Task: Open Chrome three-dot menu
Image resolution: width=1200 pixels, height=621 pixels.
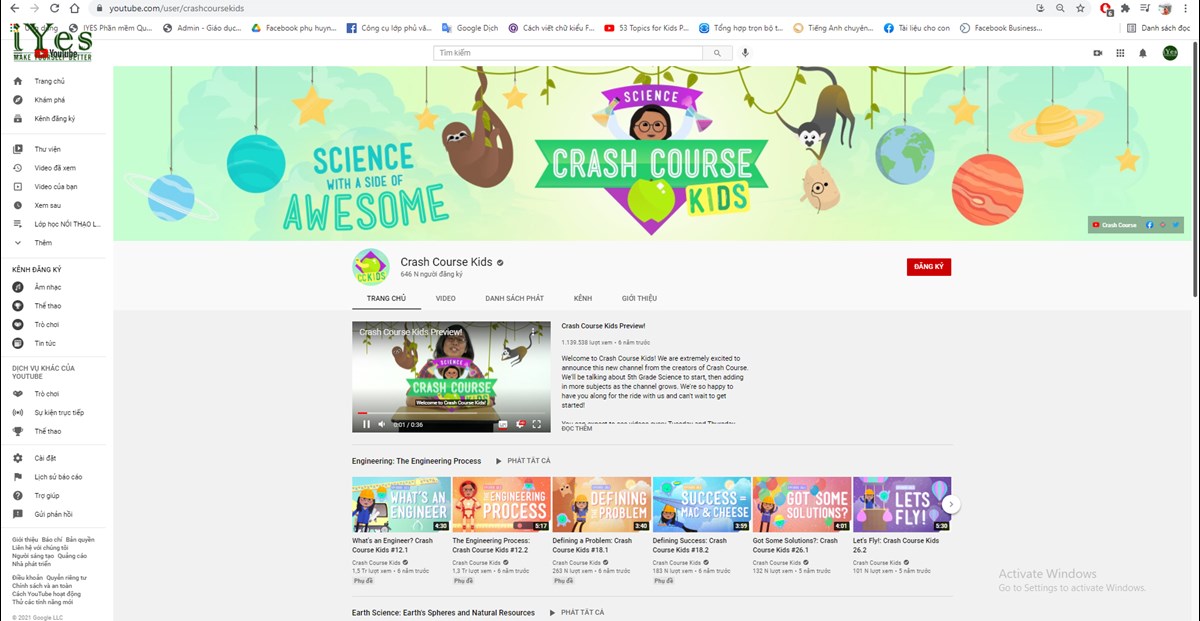Action: pyautogui.click(x=1187, y=8)
